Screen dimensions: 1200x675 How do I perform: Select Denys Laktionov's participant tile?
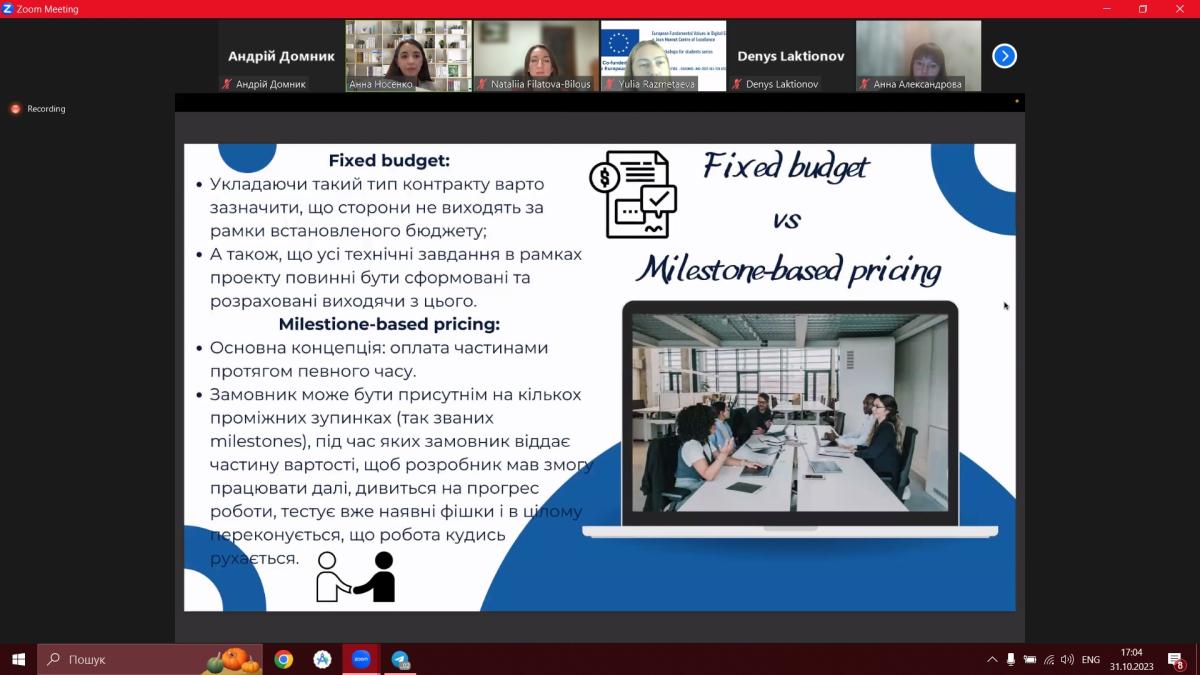point(791,56)
